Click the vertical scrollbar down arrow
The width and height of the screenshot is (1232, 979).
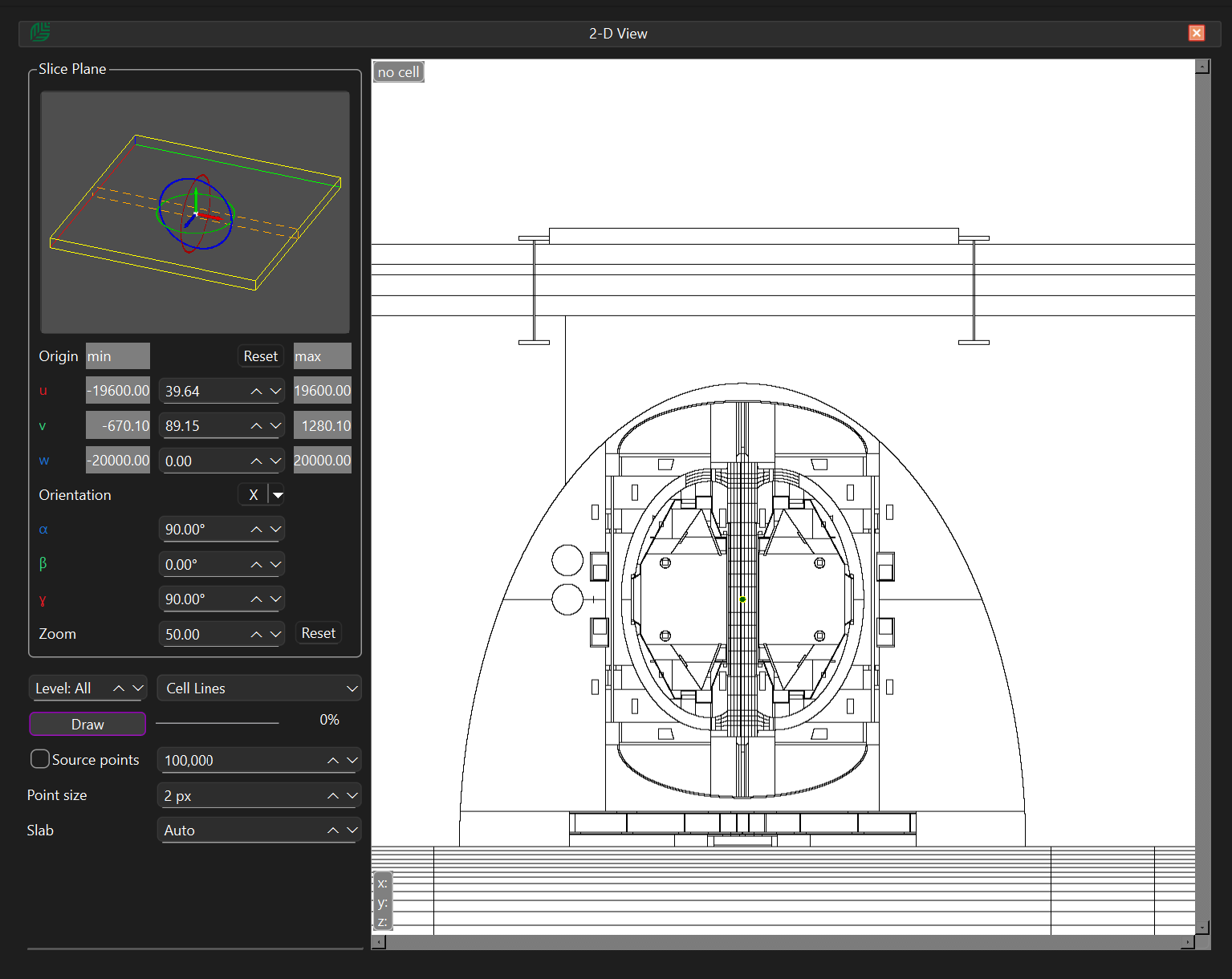click(1202, 927)
